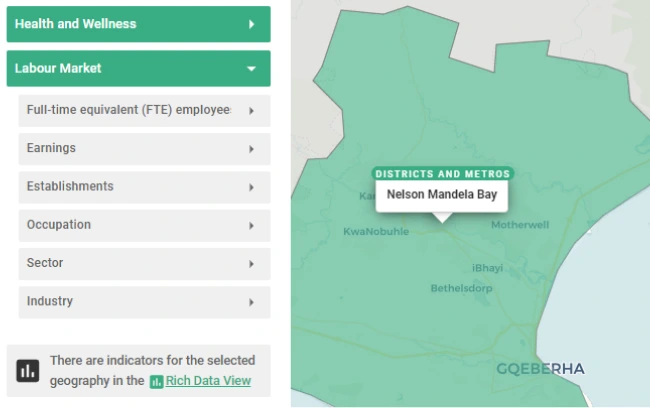The height and width of the screenshot is (408, 650).
Task: Expand the Occupation subcategory
Action: pyautogui.click(x=144, y=226)
